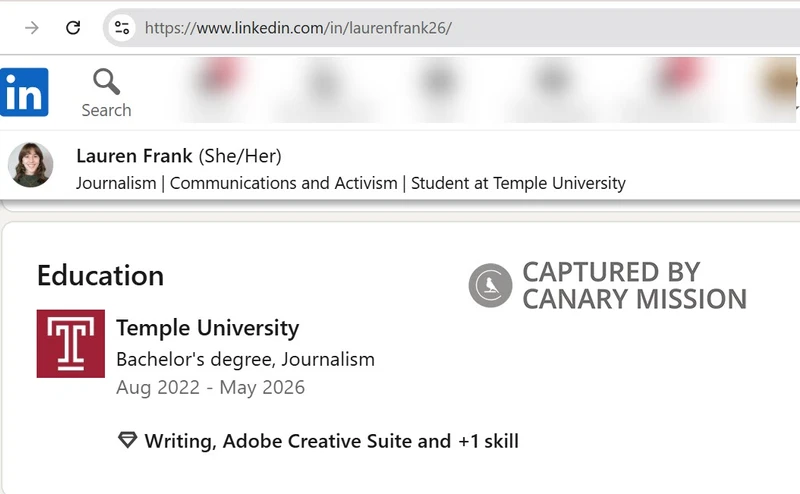
Task: Click the Education section heading
Action: coord(100,276)
